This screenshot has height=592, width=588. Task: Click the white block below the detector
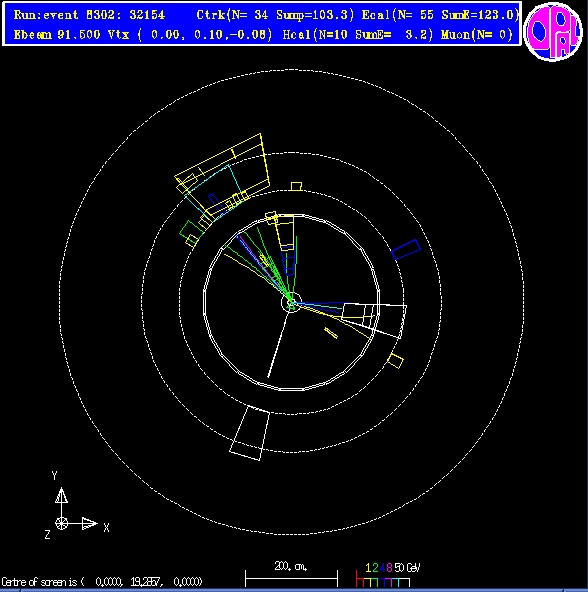tap(250, 433)
